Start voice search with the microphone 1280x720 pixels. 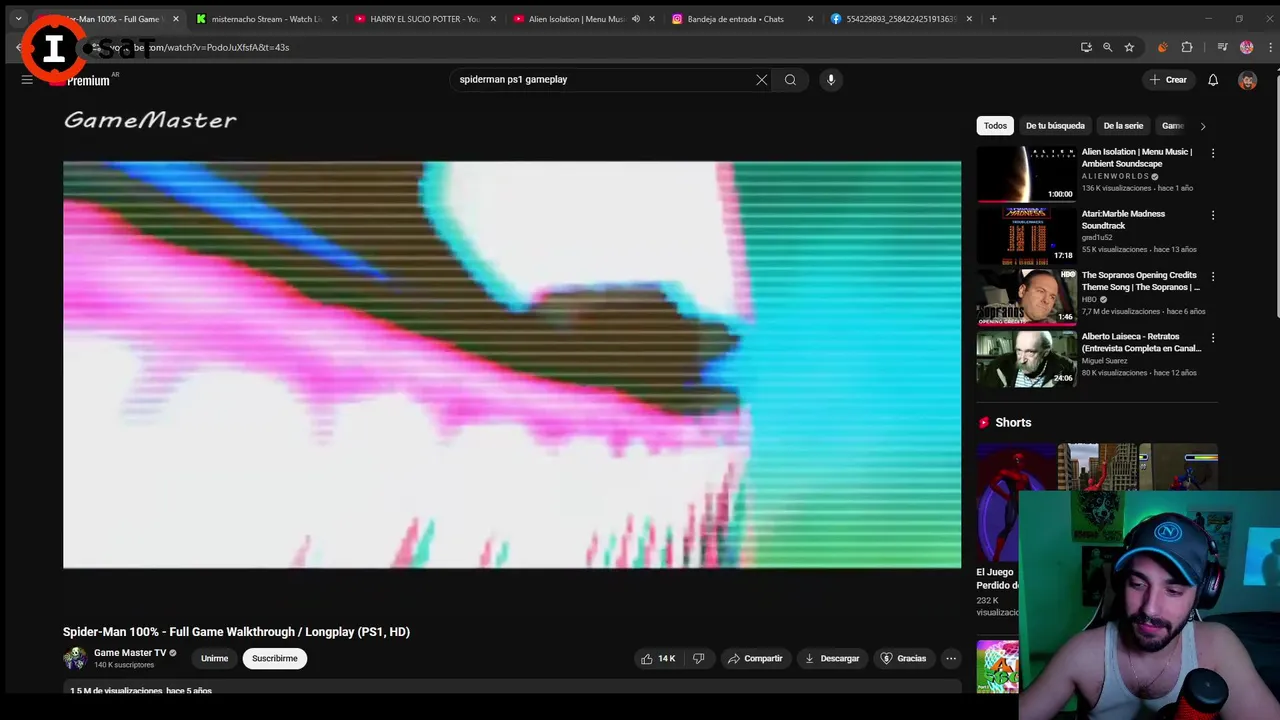[x=830, y=80]
